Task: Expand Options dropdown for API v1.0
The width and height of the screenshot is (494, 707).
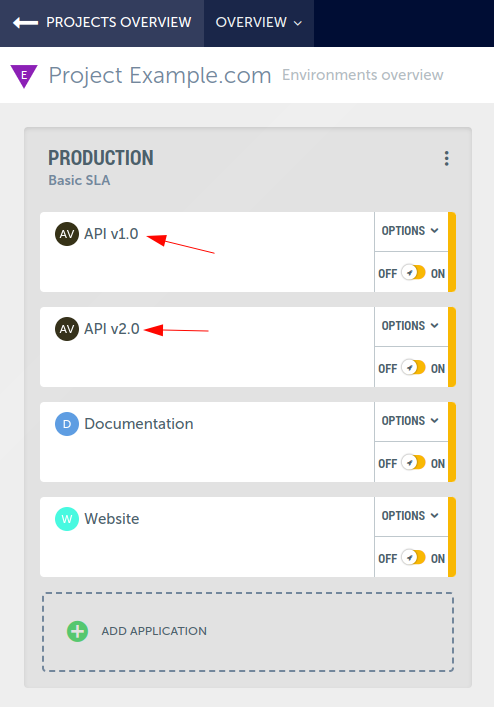Action: click(x=411, y=231)
